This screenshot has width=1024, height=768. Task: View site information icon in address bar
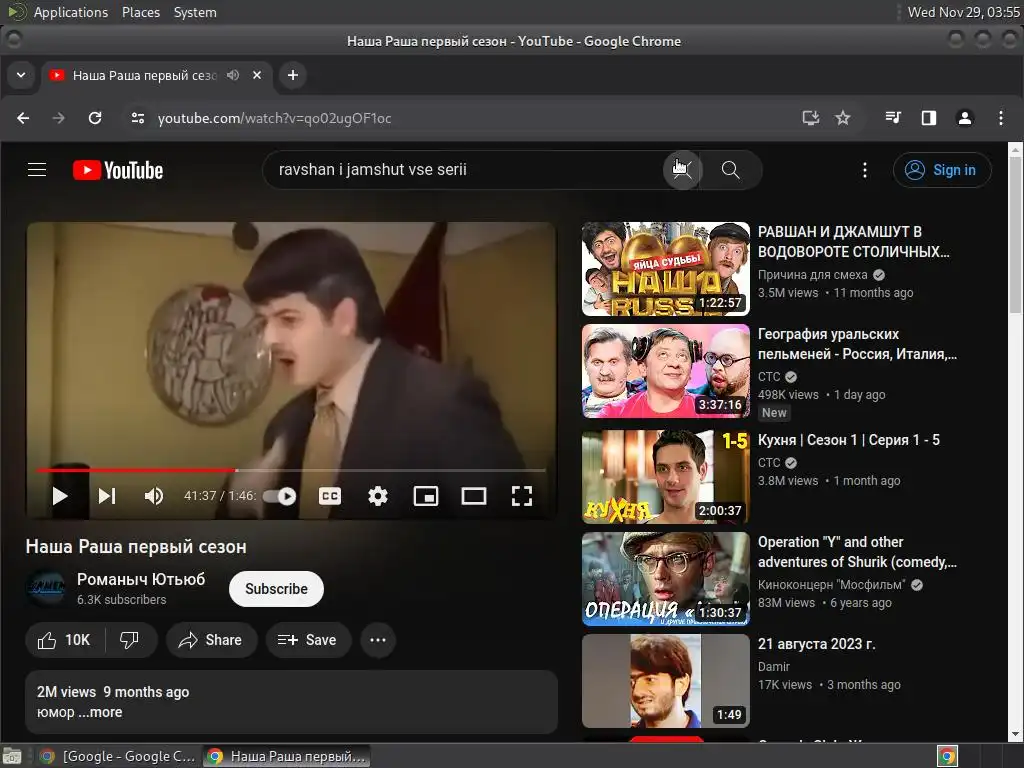coord(138,118)
